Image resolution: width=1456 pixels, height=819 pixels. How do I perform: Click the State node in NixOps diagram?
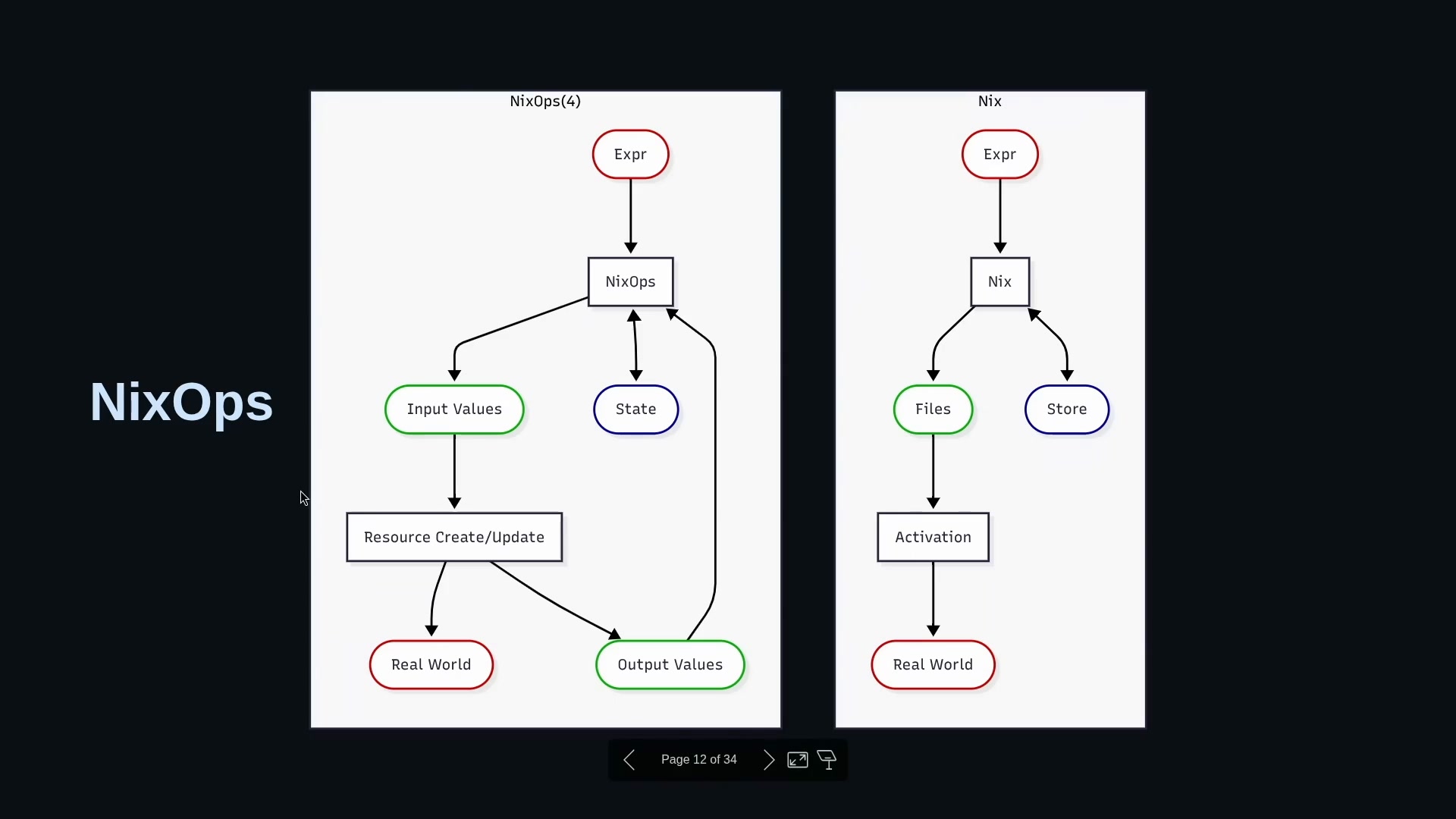(635, 409)
